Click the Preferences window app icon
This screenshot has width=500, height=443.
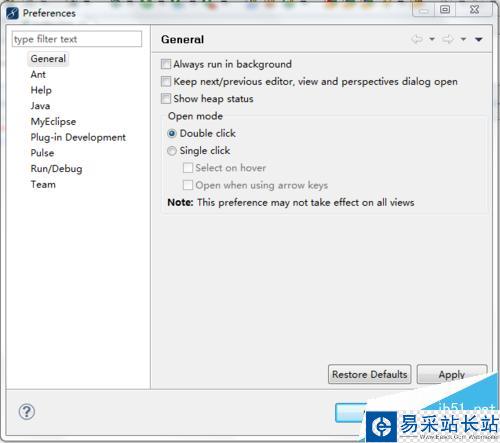[13, 13]
